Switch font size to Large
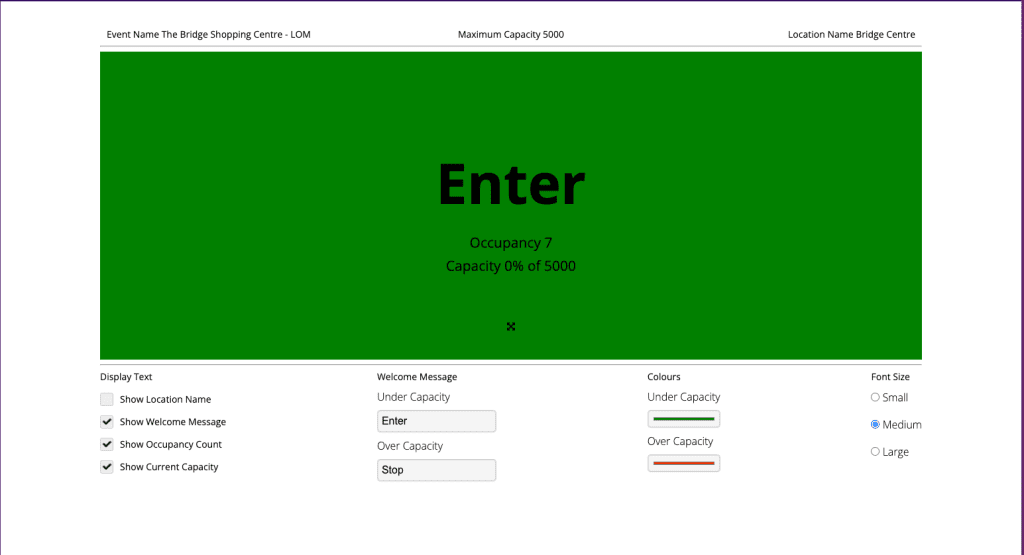The image size is (1024, 555). tap(875, 451)
